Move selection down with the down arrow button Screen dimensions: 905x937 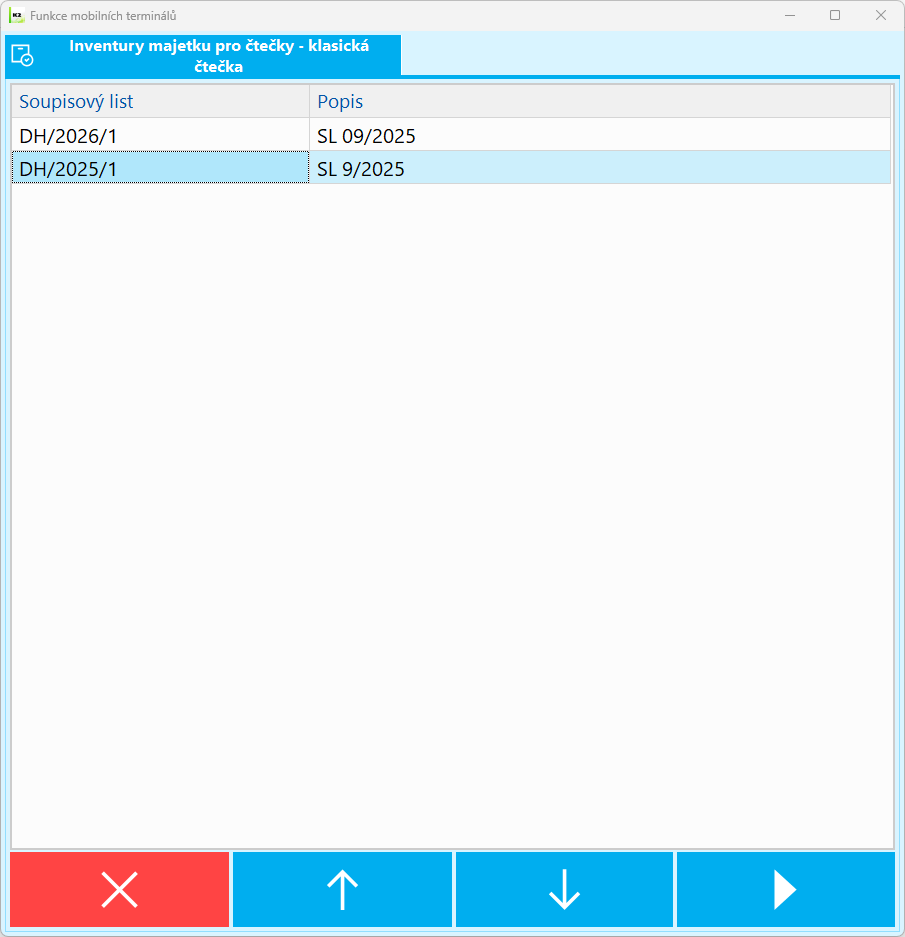pos(564,889)
